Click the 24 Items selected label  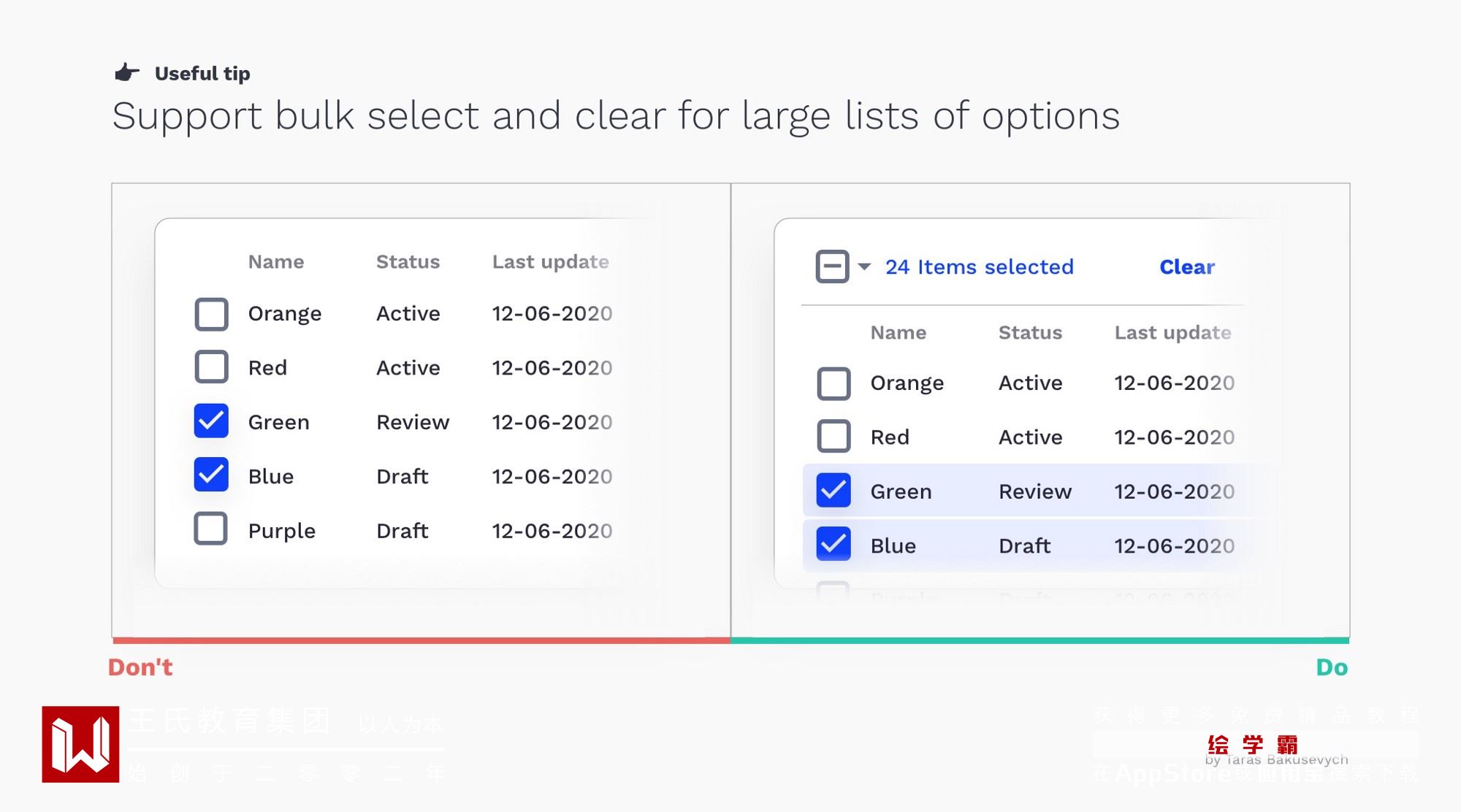pyautogui.click(x=979, y=267)
